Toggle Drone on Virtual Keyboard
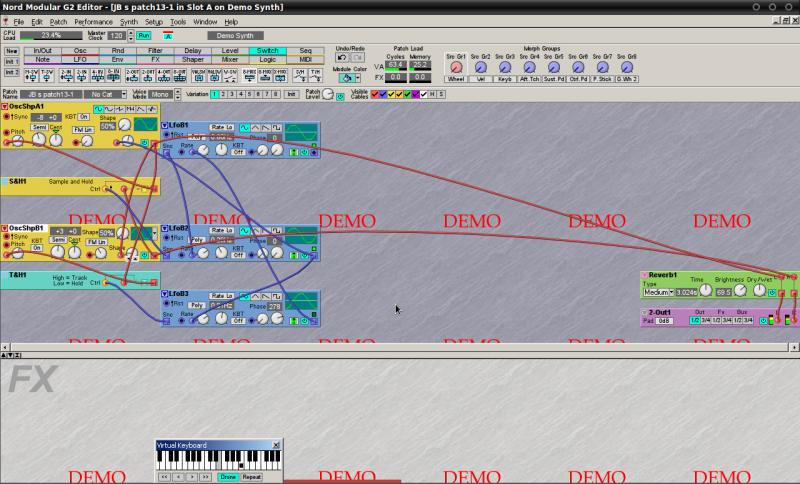This screenshot has height=484, width=800. (228, 477)
